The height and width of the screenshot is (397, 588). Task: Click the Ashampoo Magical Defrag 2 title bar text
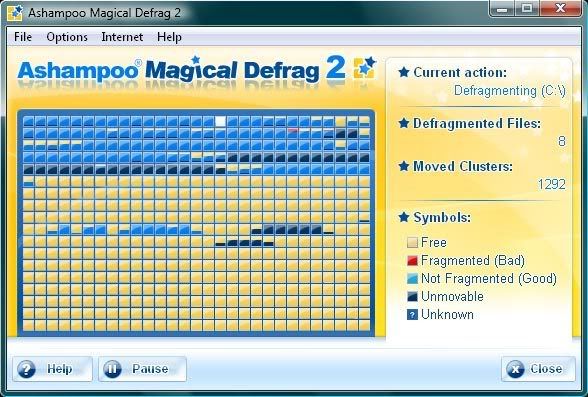(x=105, y=13)
